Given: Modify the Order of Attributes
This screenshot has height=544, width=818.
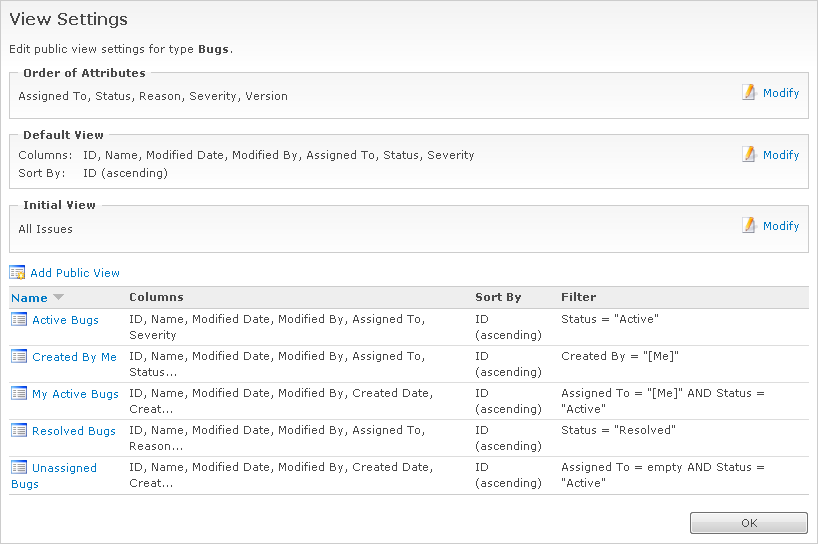Looking at the screenshot, I should 781,93.
